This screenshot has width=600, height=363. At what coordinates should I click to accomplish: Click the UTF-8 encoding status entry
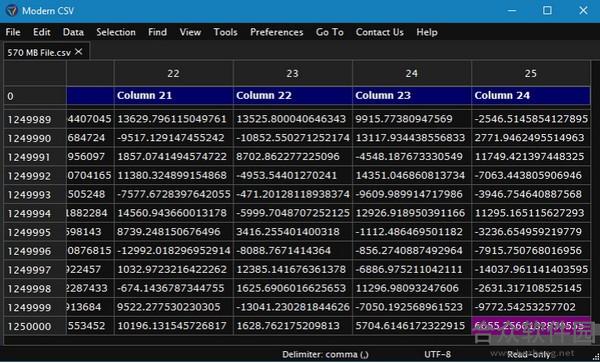click(x=437, y=355)
